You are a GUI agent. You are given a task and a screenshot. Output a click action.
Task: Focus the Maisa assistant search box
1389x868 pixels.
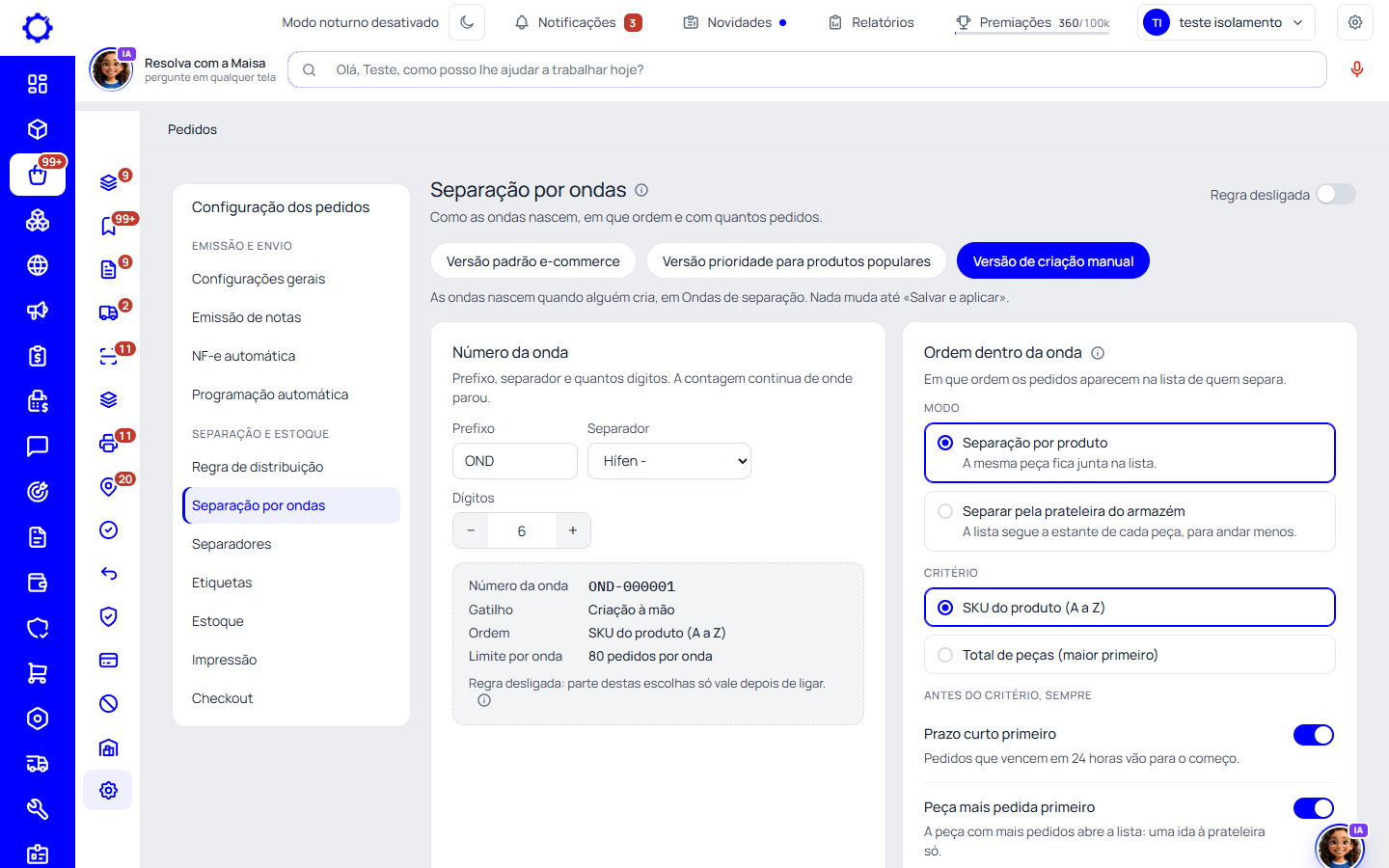point(807,69)
